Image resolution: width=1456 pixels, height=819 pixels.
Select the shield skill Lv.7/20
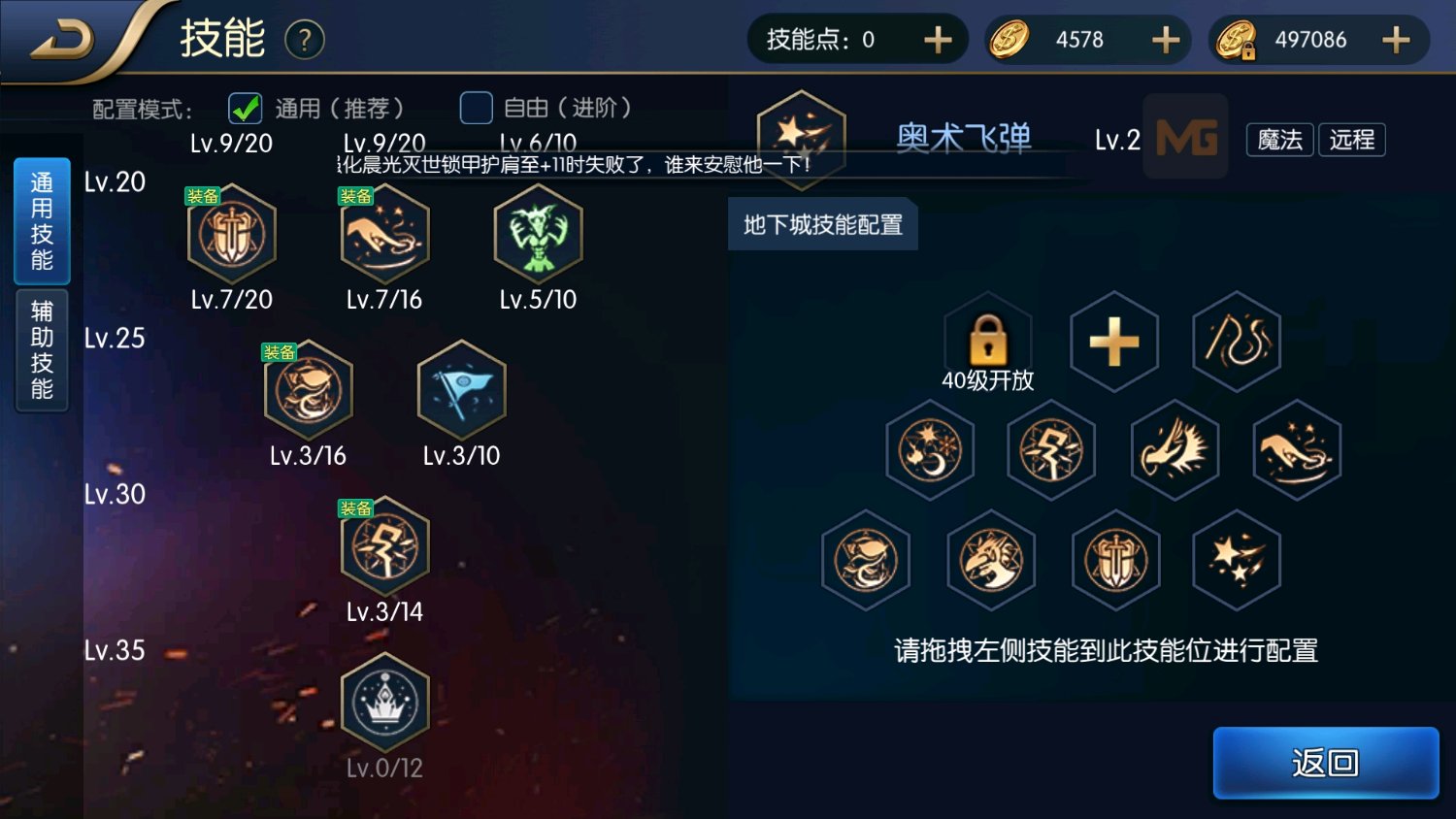coord(232,234)
